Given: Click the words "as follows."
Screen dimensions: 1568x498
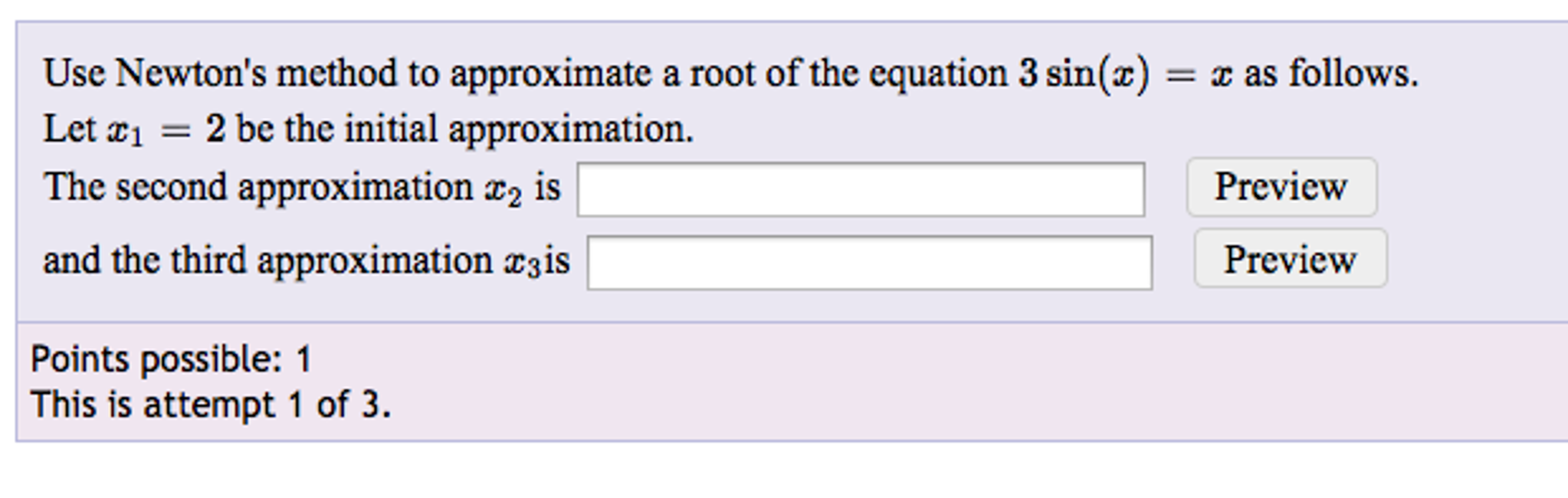Looking at the screenshot, I should [1330, 74].
